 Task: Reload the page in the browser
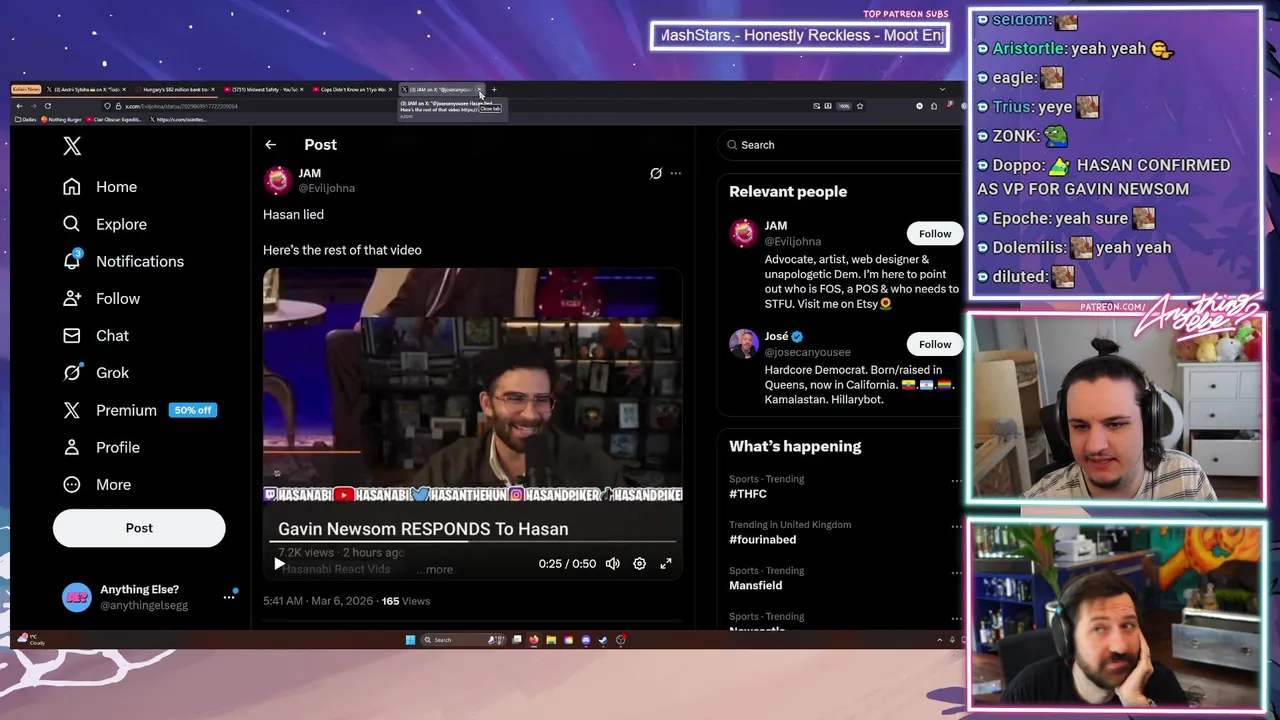(48, 106)
